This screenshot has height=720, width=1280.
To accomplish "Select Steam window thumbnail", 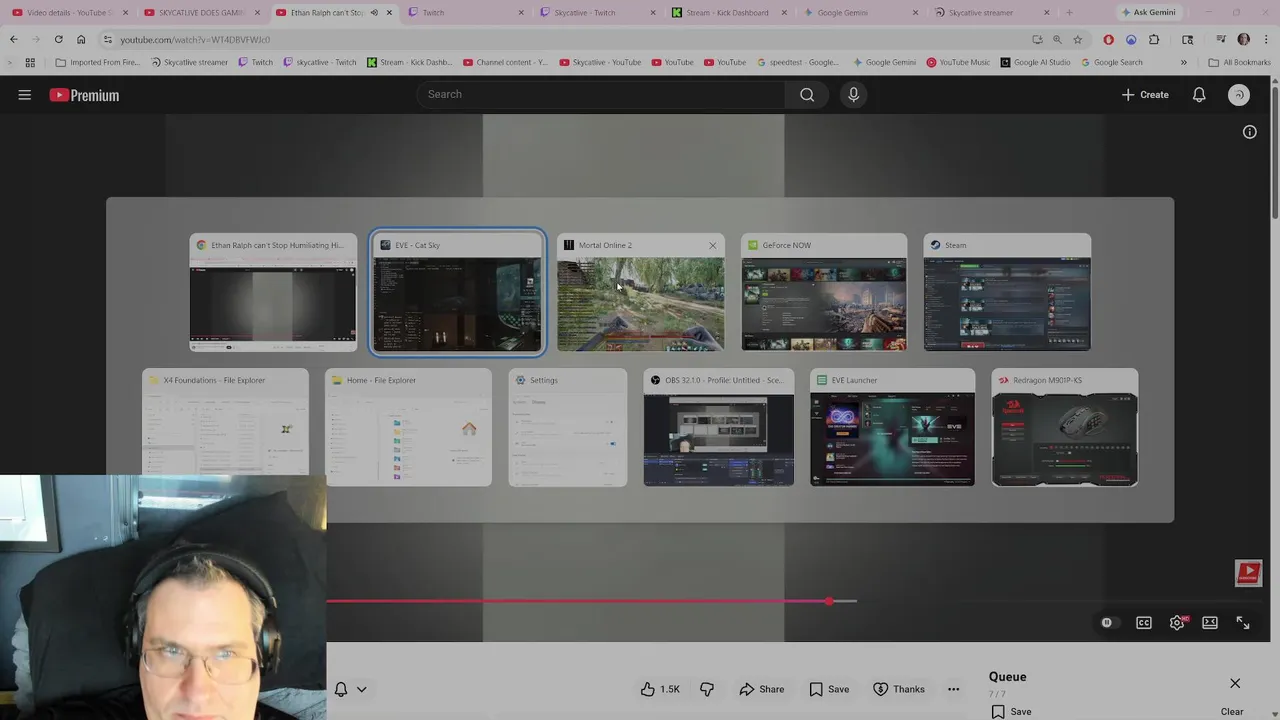I will [x=1007, y=293].
